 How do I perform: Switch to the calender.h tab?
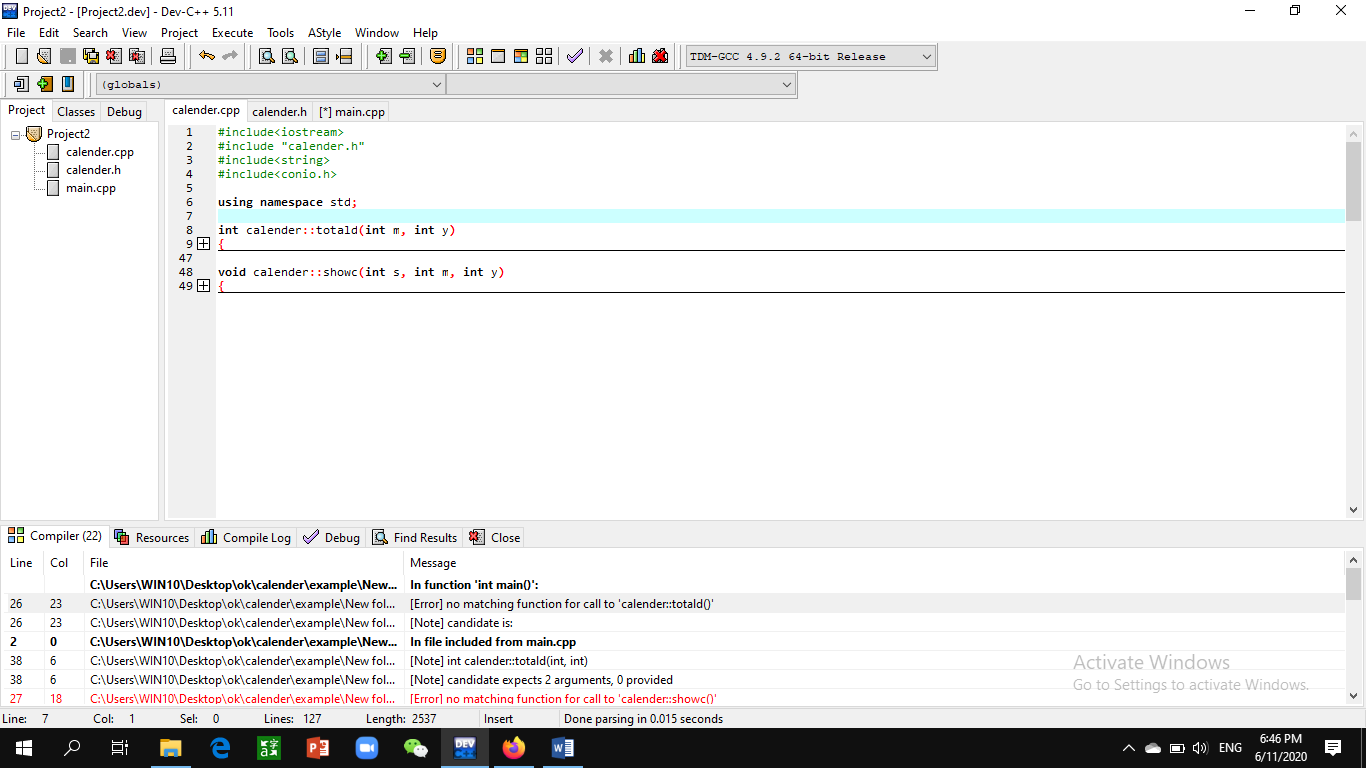(279, 111)
